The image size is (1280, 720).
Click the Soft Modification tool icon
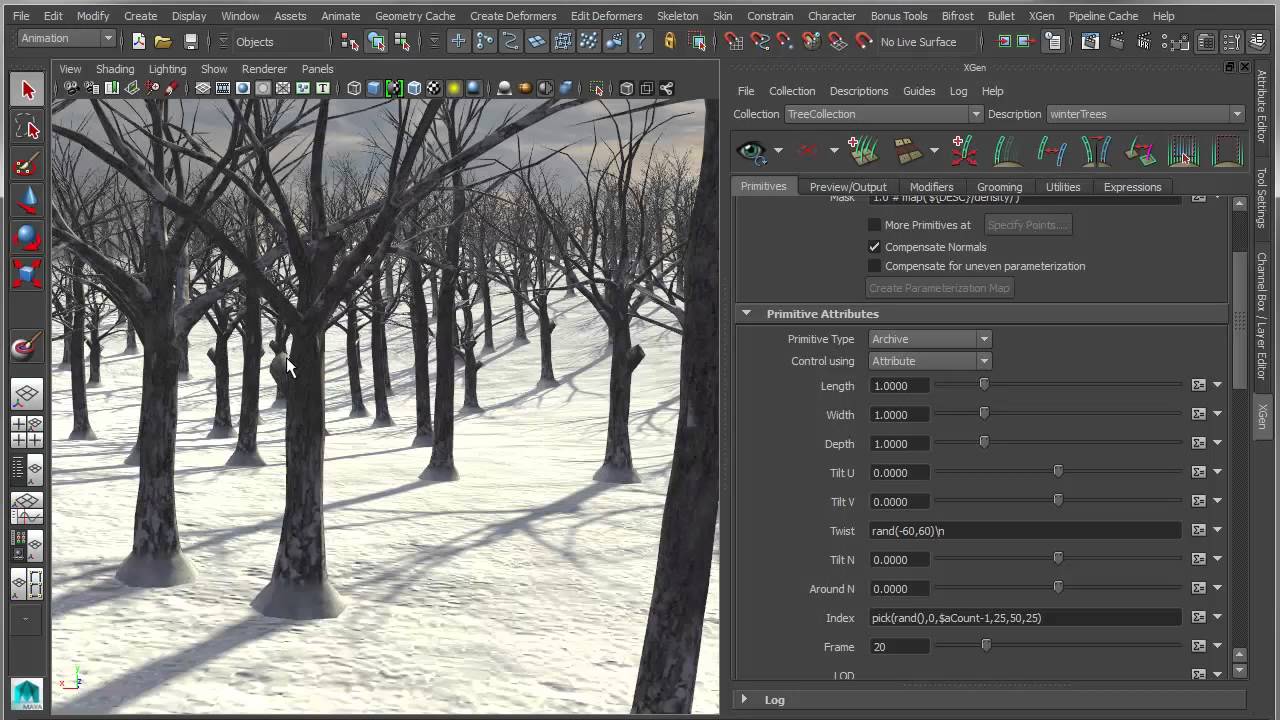[27, 347]
